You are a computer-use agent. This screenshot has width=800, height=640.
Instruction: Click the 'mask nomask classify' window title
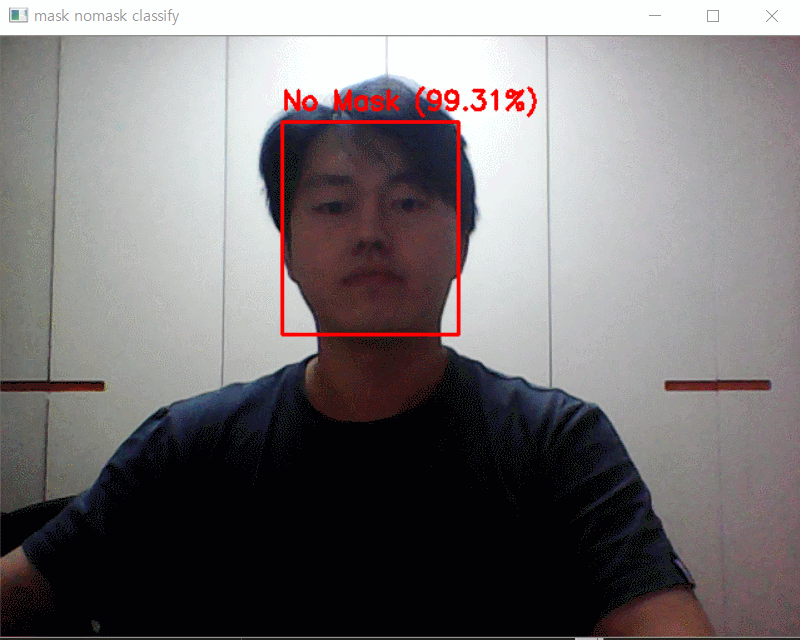pos(107,16)
